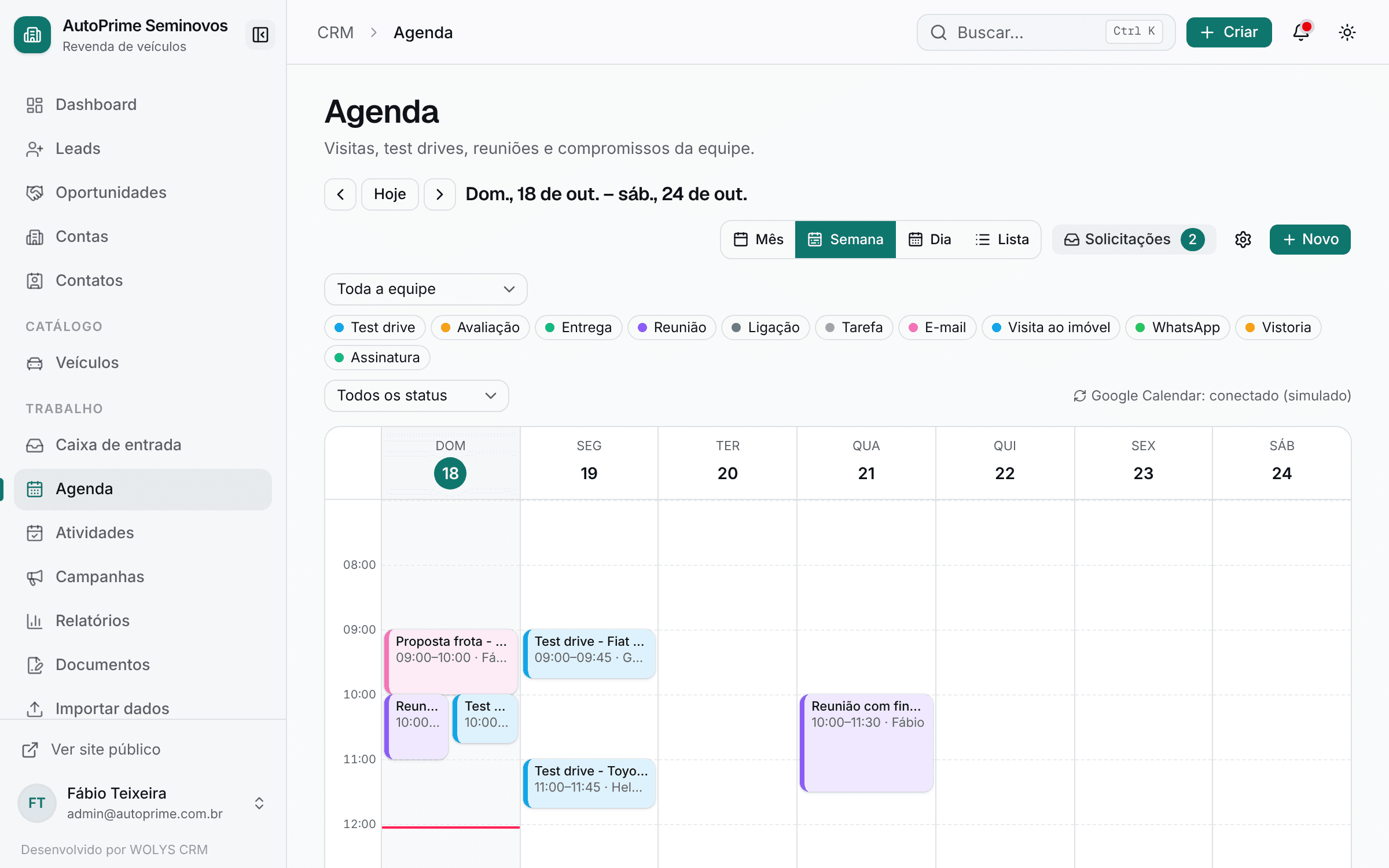This screenshot has height=868, width=1389.
Task: Open Toda a equipe dropdown
Action: pyautogui.click(x=426, y=289)
